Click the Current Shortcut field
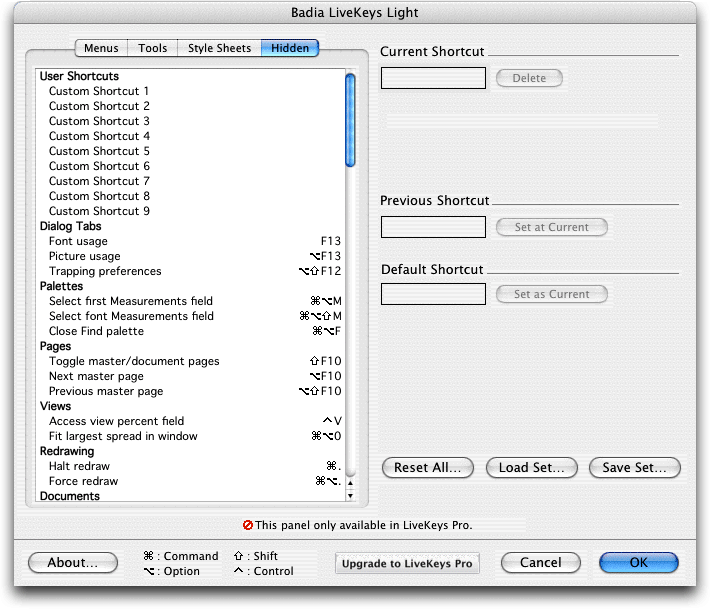The width and height of the screenshot is (710, 609). click(433, 78)
